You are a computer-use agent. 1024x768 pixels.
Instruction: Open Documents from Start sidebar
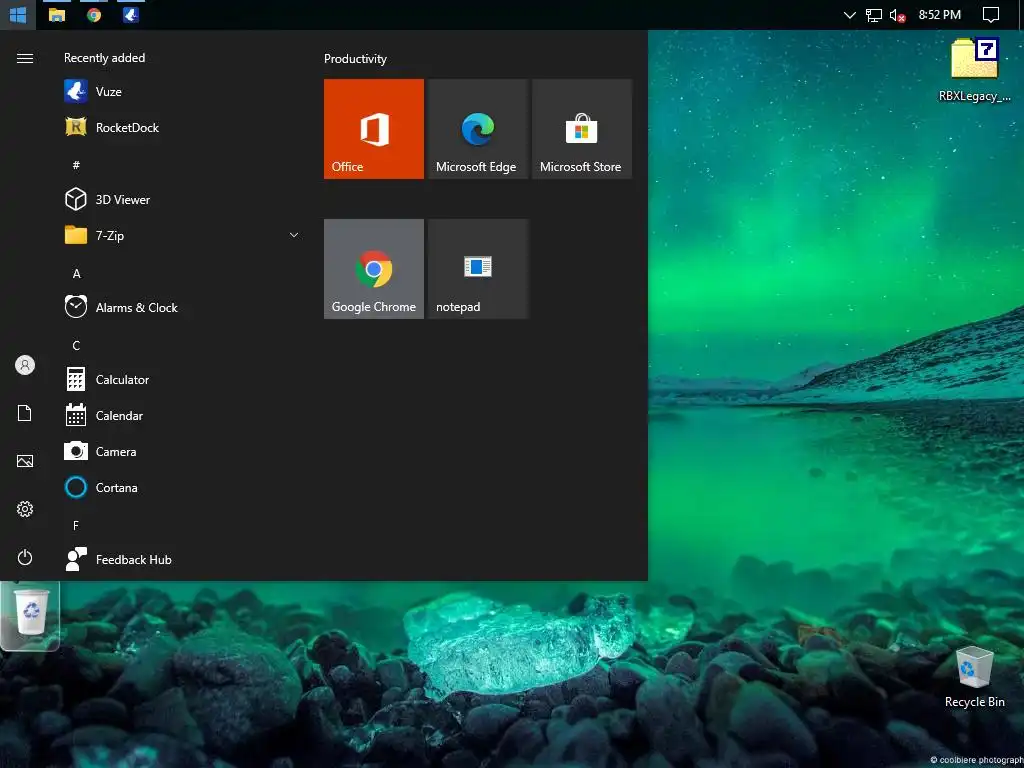25,413
